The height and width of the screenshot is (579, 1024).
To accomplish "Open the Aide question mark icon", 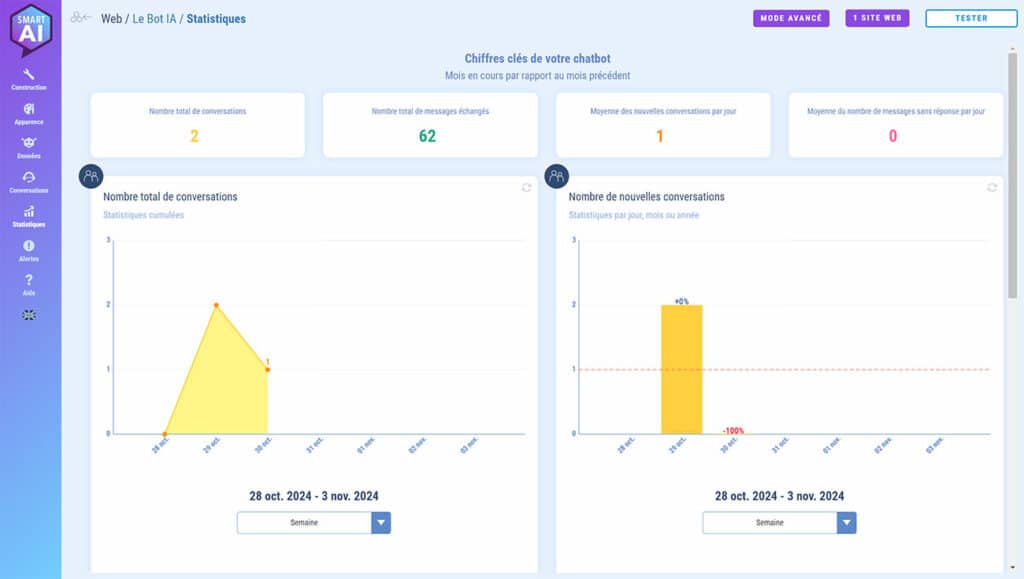I will coord(29,281).
